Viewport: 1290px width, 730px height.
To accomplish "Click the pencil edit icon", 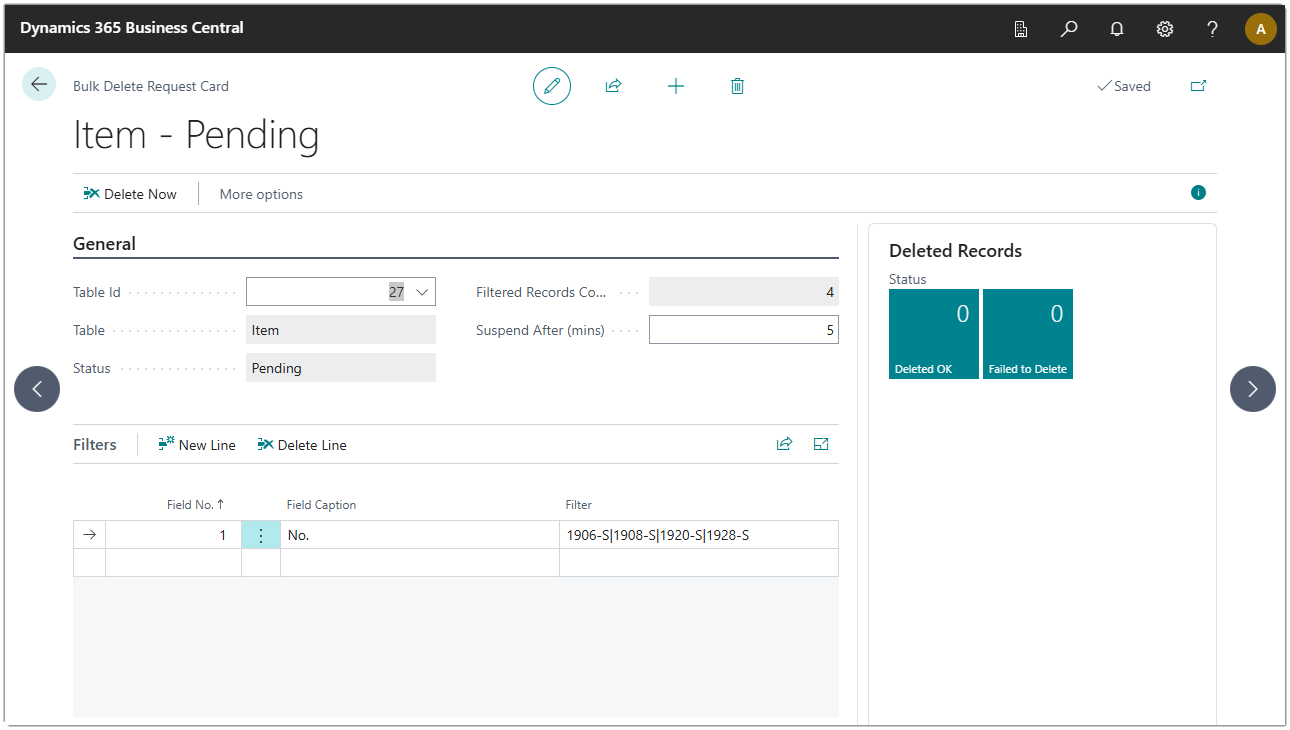I will click(552, 86).
